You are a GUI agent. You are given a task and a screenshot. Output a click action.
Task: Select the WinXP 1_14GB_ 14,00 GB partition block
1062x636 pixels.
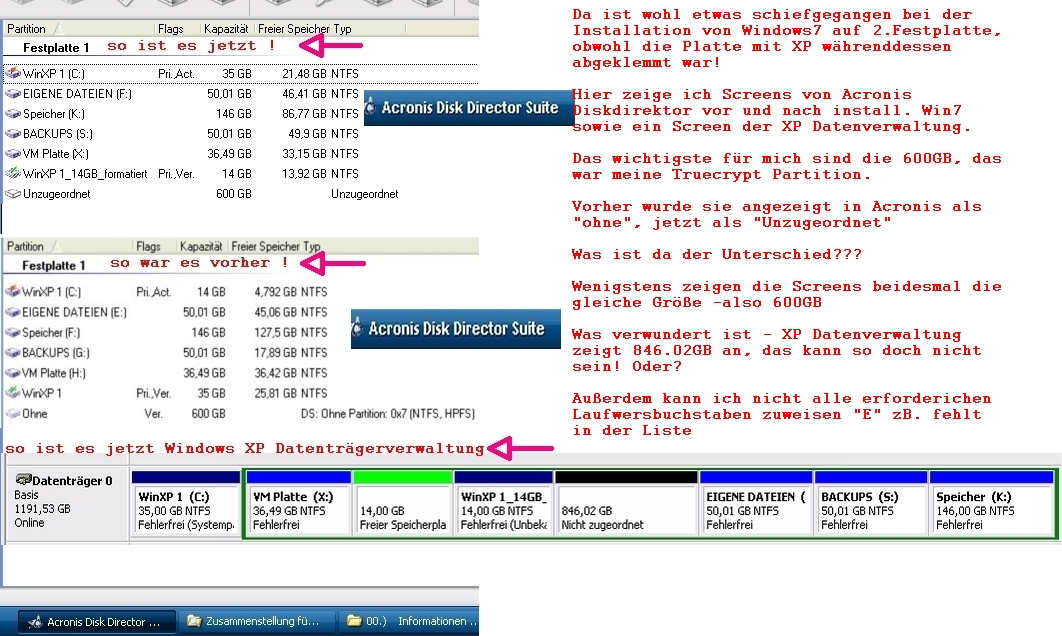click(503, 505)
